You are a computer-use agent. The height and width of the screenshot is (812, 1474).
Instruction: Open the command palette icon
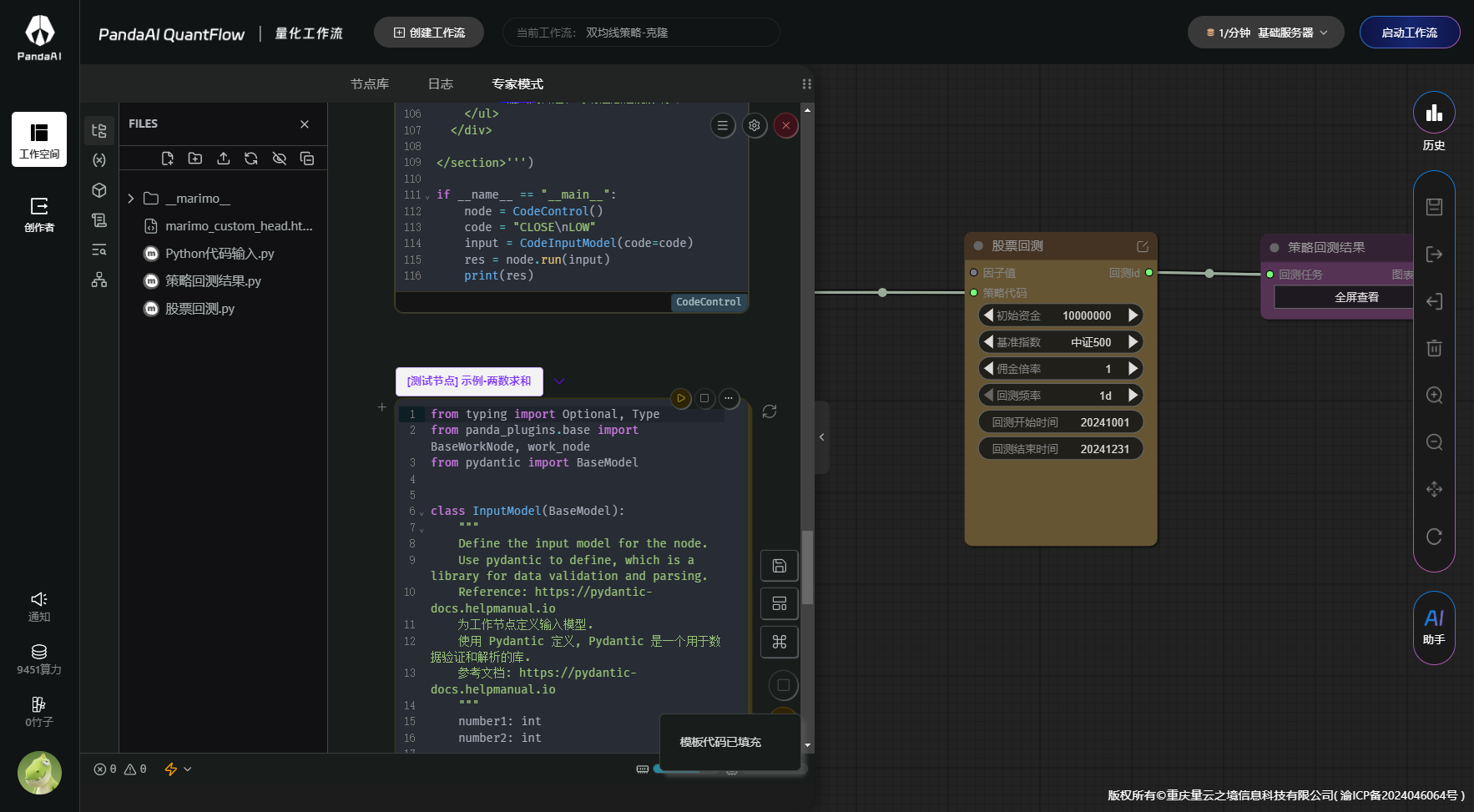pyautogui.click(x=780, y=642)
